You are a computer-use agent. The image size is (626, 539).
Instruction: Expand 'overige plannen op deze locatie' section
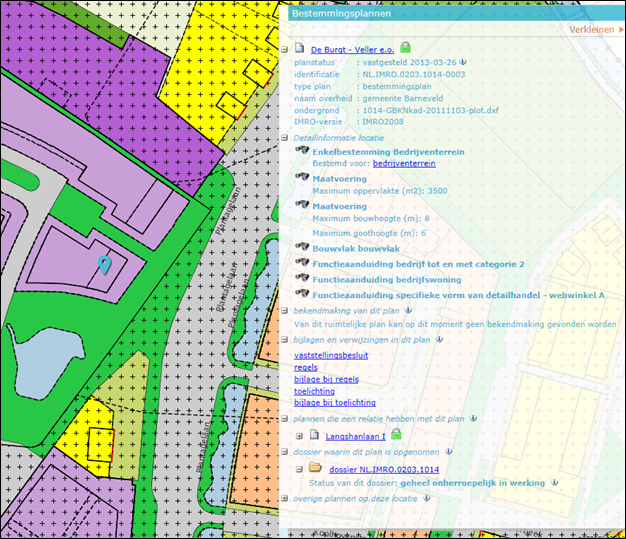point(285,497)
